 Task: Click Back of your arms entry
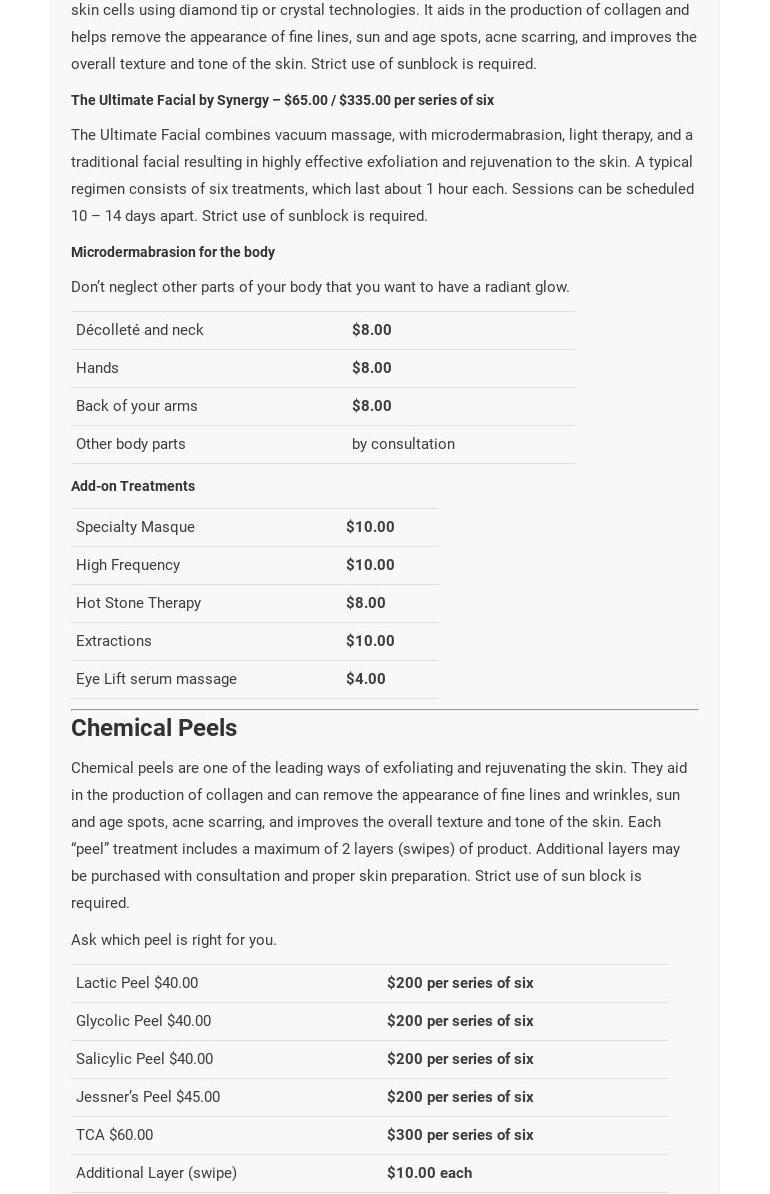click(137, 406)
